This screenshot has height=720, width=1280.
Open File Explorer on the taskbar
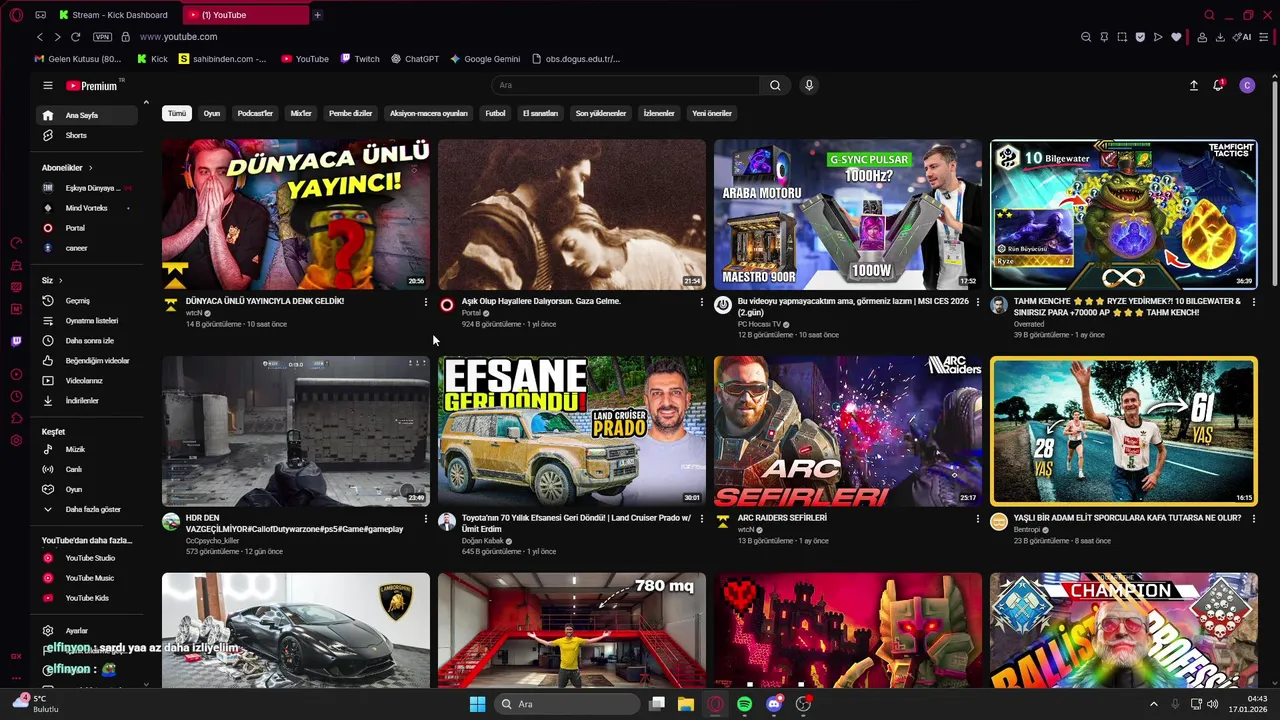[685, 704]
